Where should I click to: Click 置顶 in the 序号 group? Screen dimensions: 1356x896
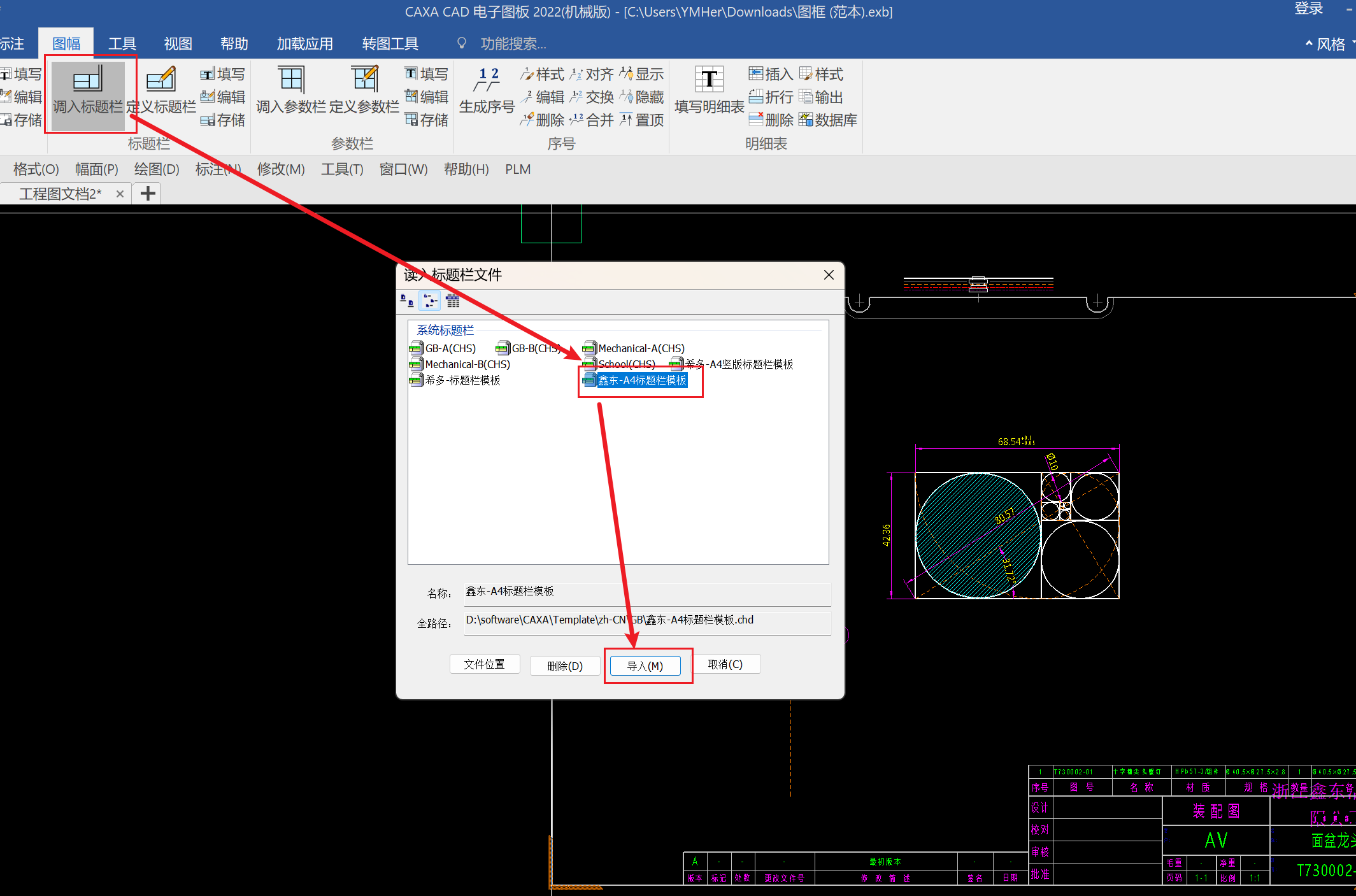(642, 120)
